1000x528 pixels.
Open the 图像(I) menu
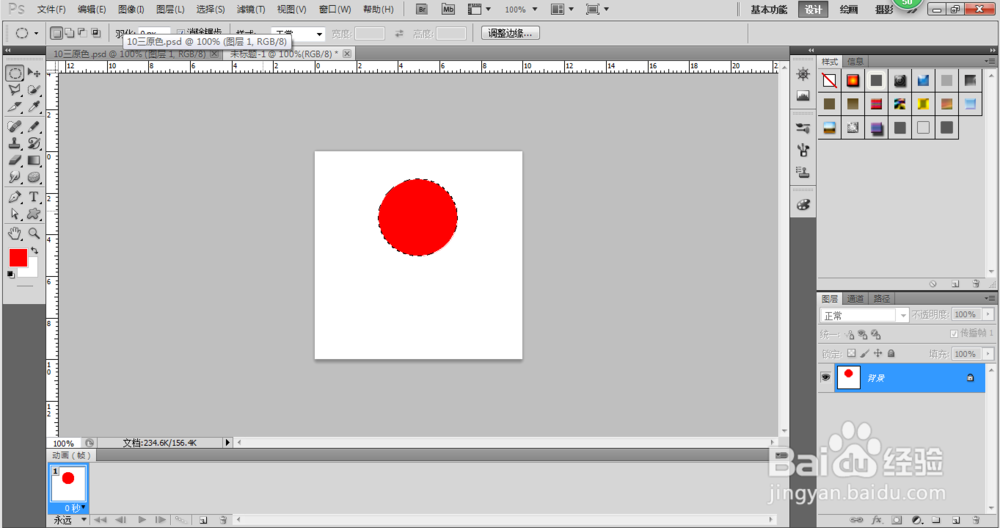click(131, 10)
